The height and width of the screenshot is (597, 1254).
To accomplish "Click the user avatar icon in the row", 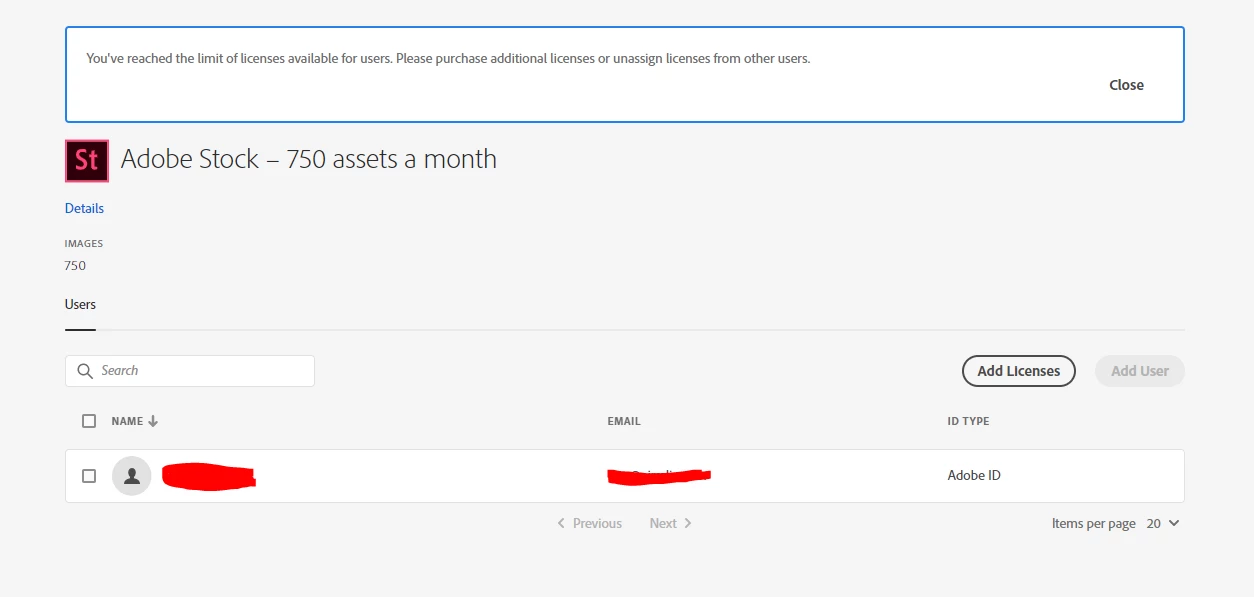I will tap(131, 476).
